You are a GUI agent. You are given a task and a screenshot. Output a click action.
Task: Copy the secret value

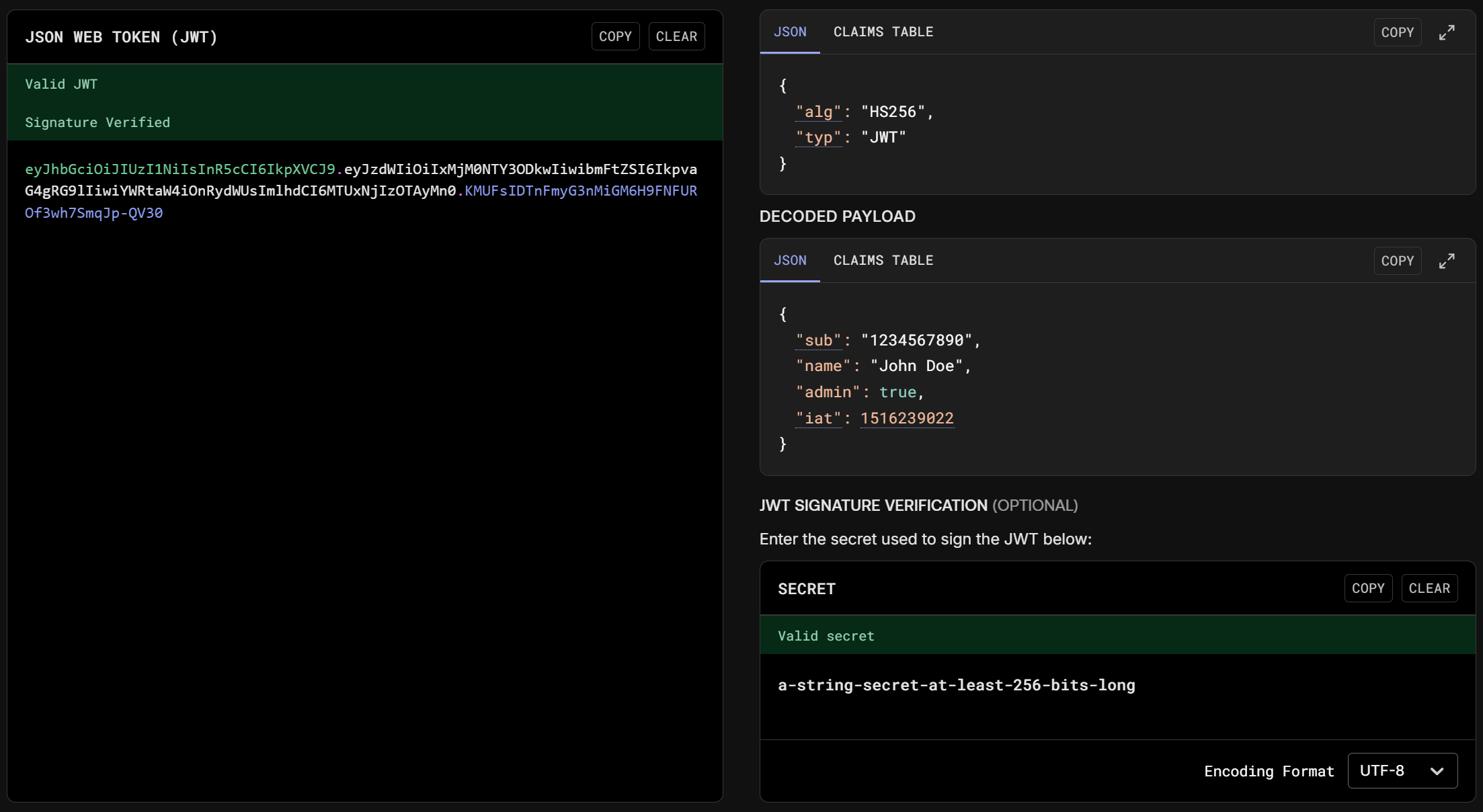click(x=1368, y=588)
